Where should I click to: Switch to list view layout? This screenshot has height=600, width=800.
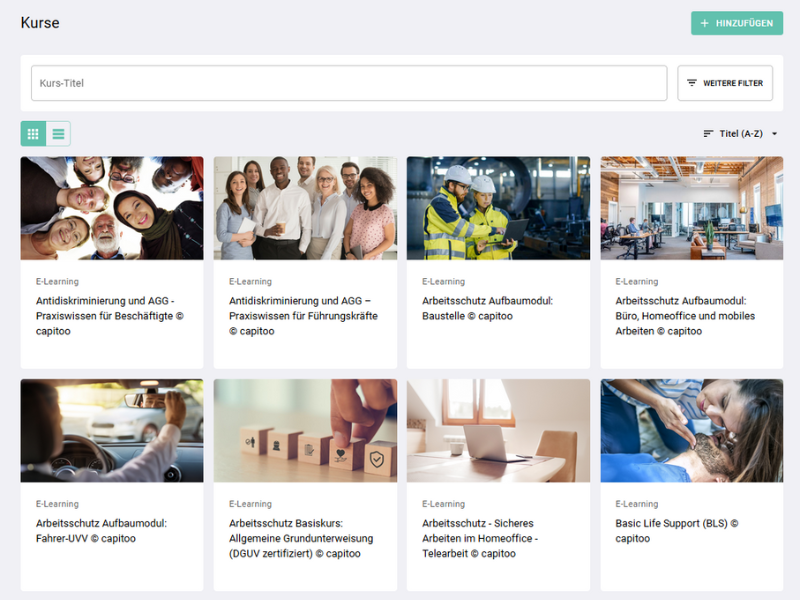(58, 134)
